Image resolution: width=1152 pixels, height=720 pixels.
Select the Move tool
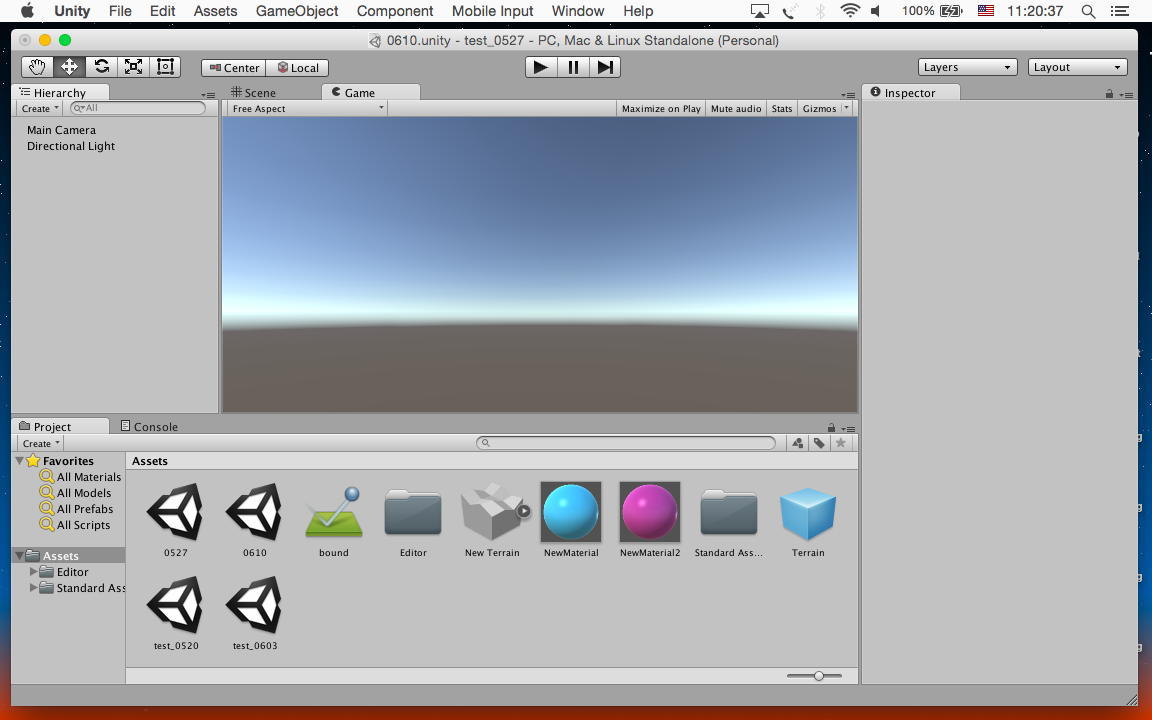[x=69, y=67]
